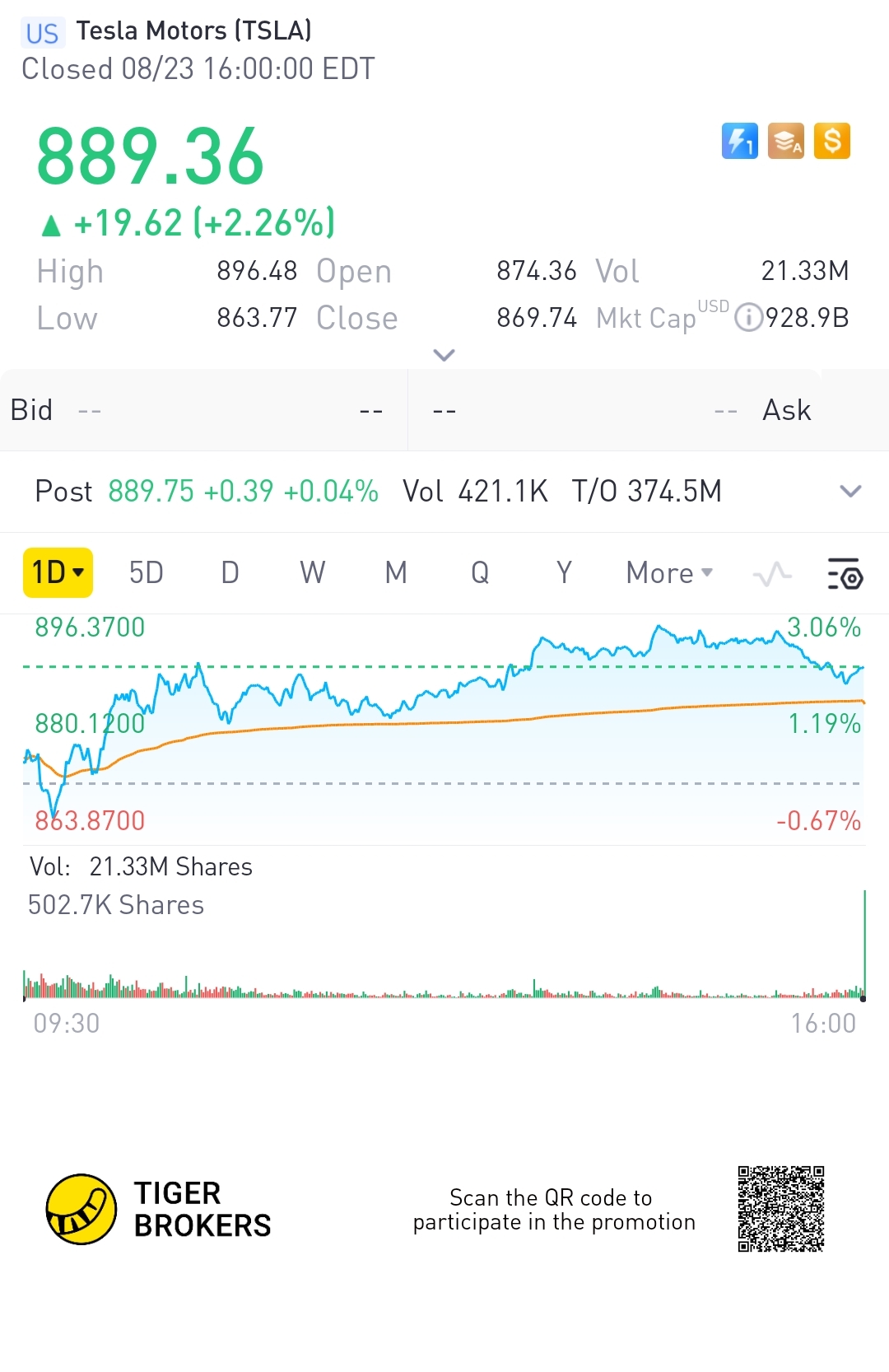Switch to the 5D chart tab
The width and height of the screenshot is (889, 1372).
(x=147, y=573)
